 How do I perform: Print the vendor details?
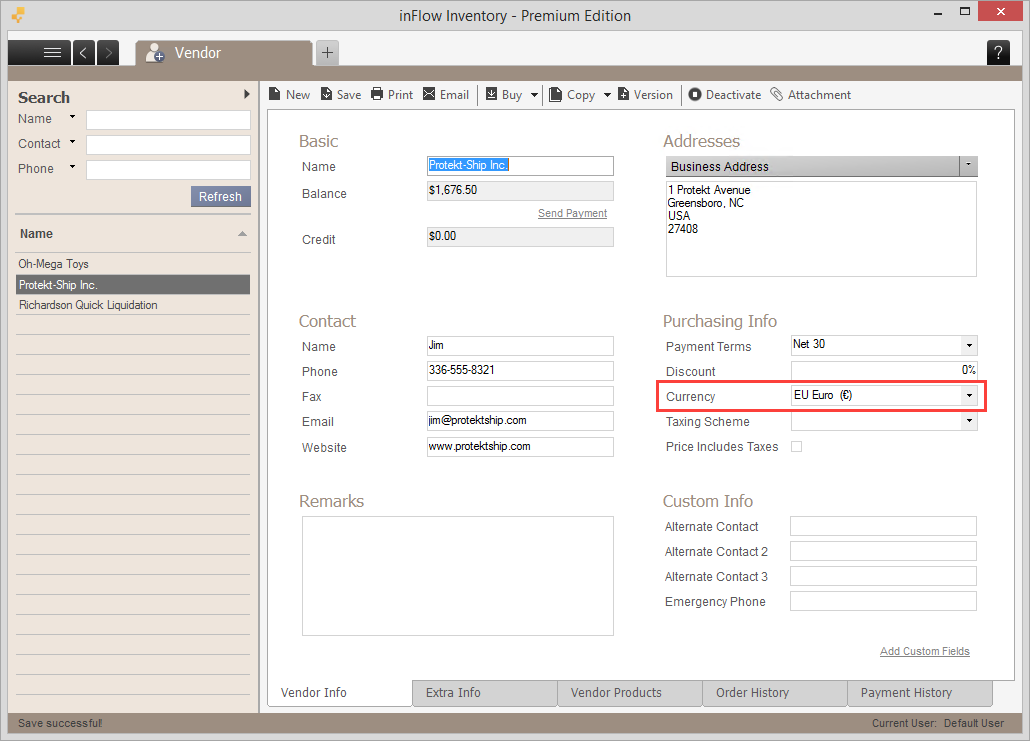[392, 95]
